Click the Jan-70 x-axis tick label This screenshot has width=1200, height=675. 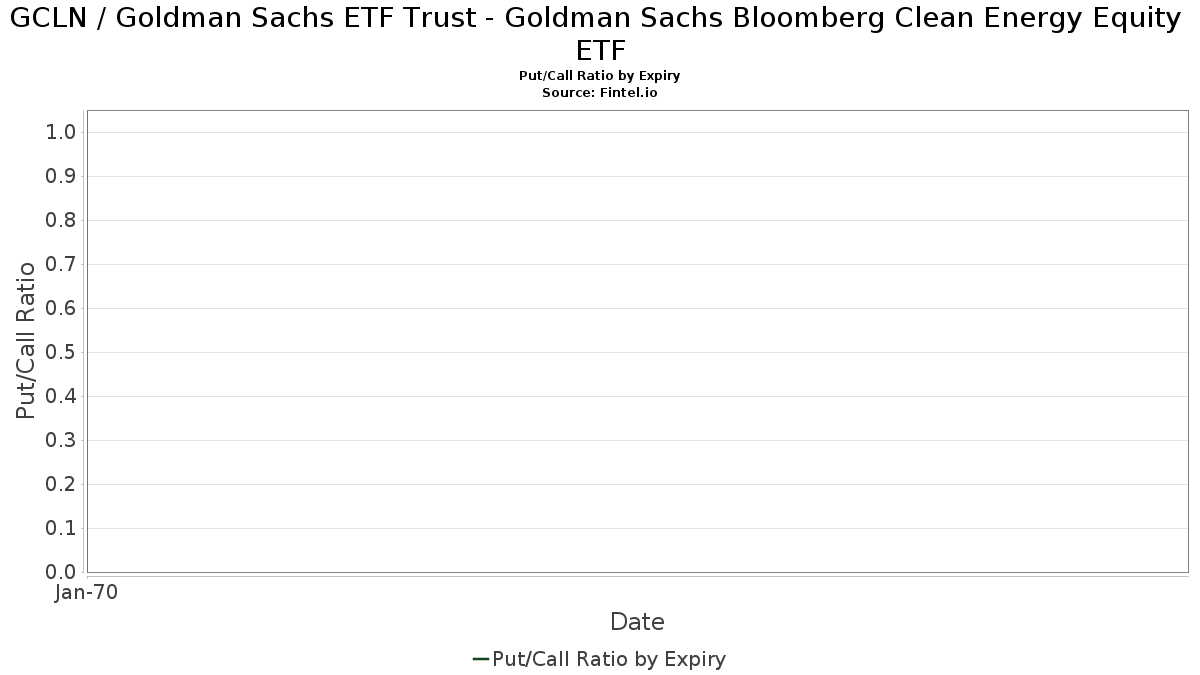coord(87,592)
